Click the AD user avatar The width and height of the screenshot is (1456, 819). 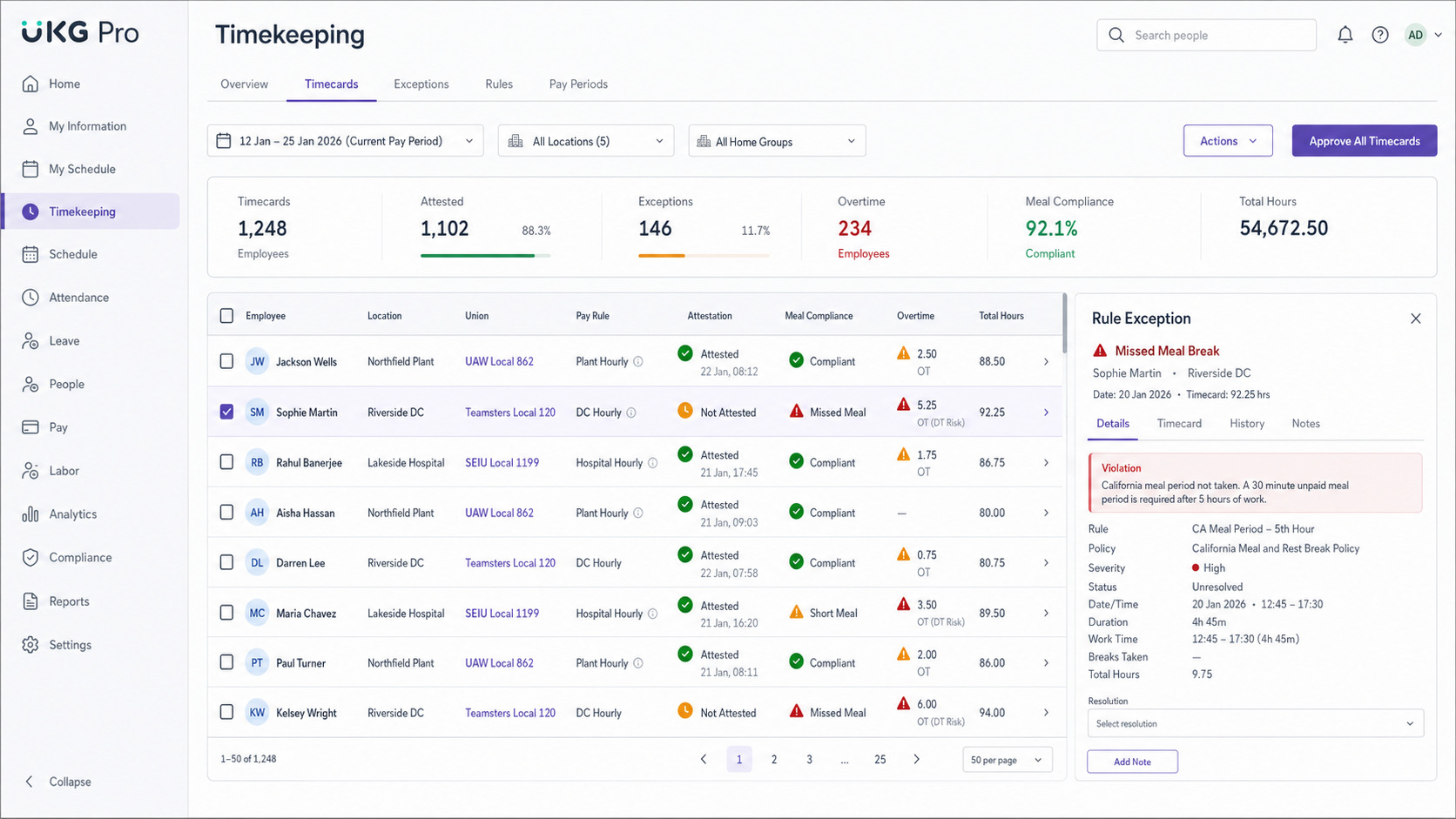pyautogui.click(x=1416, y=35)
